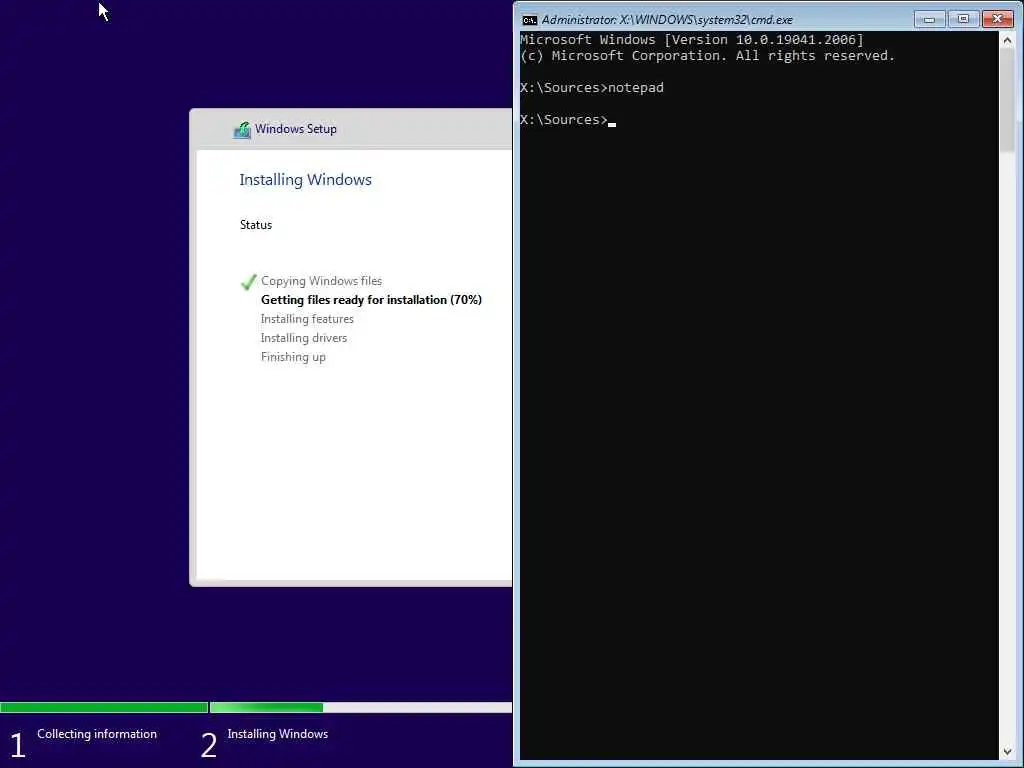
Task: Click the Finishing up line
Action: point(293,357)
